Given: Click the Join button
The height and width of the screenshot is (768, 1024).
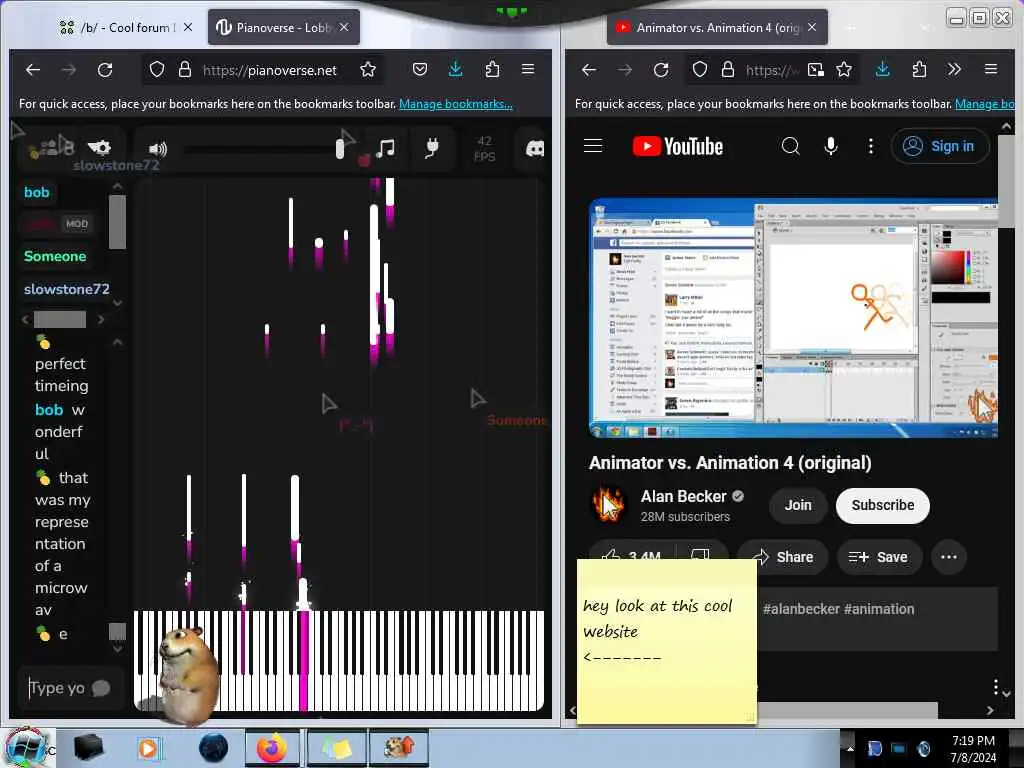Looking at the screenshot, I should pos(798,505).
